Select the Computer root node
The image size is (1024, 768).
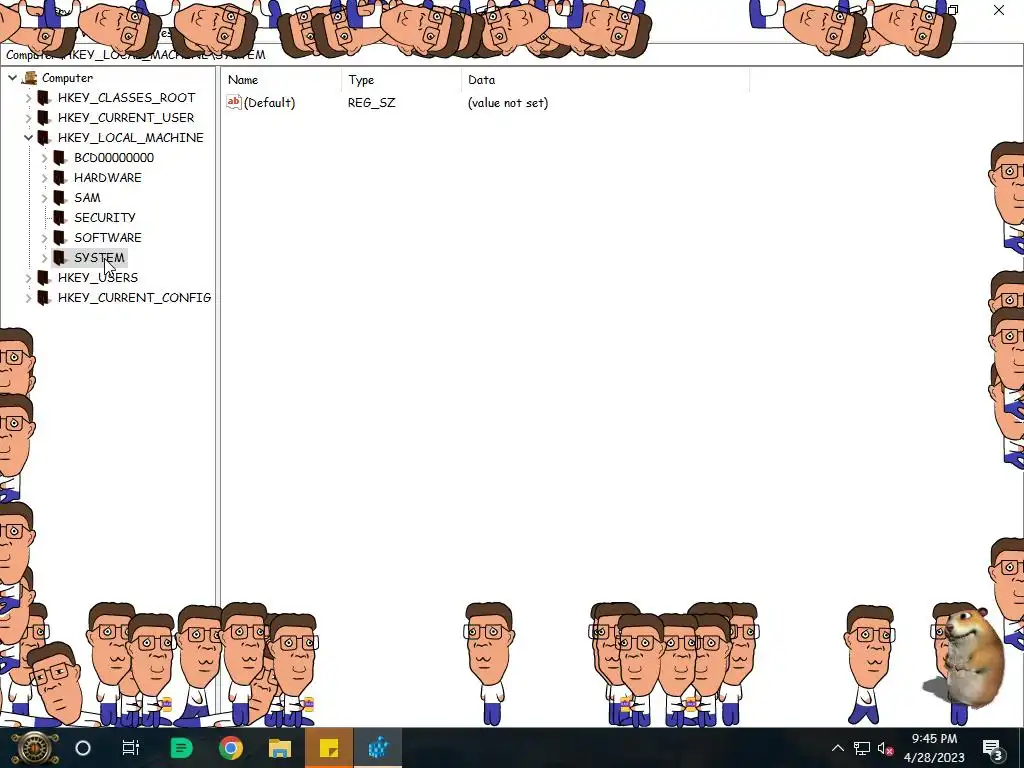pyautogui.click(x=67, y=78)
